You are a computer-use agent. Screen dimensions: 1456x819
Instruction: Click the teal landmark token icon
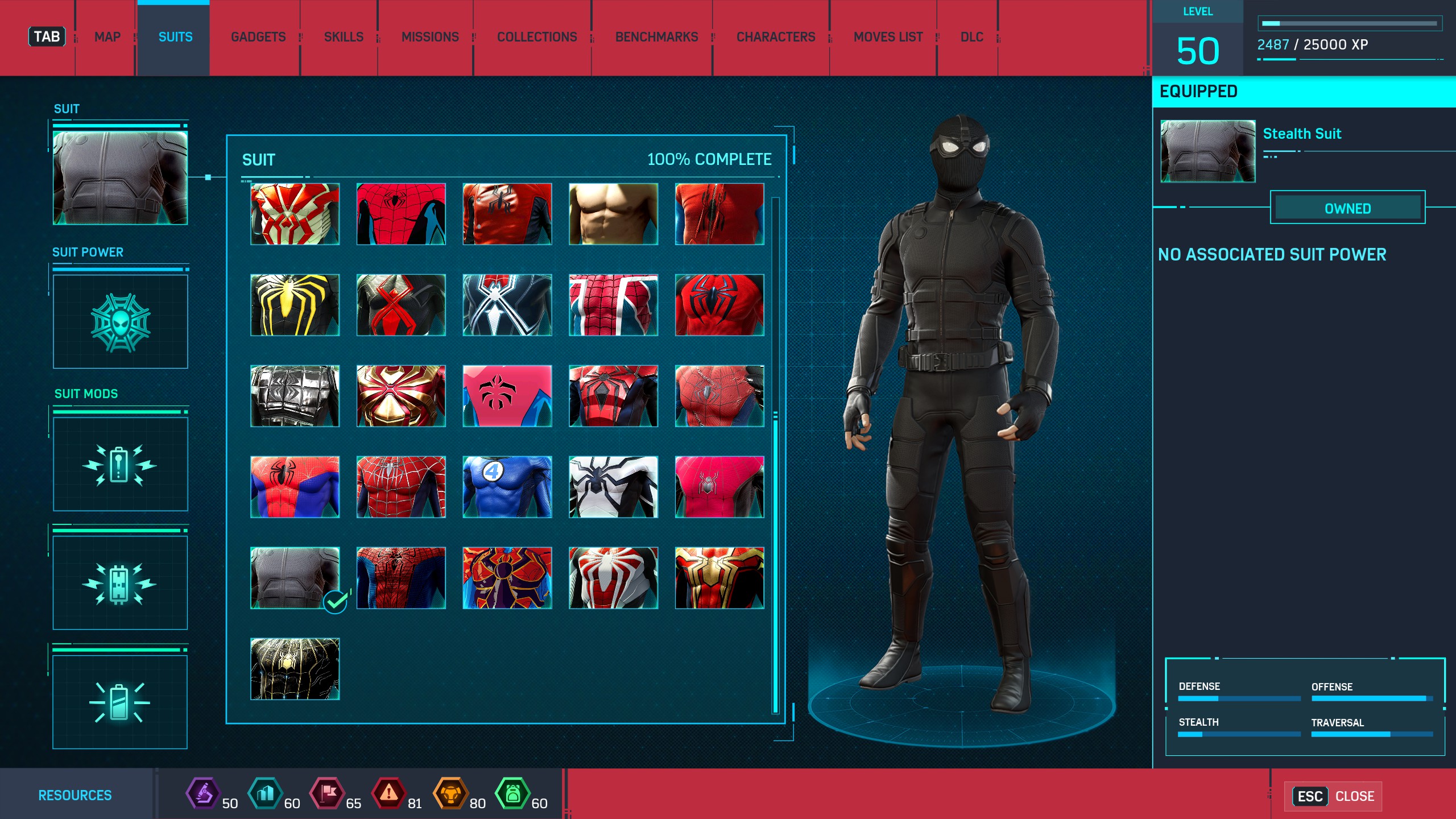[265, 792]
